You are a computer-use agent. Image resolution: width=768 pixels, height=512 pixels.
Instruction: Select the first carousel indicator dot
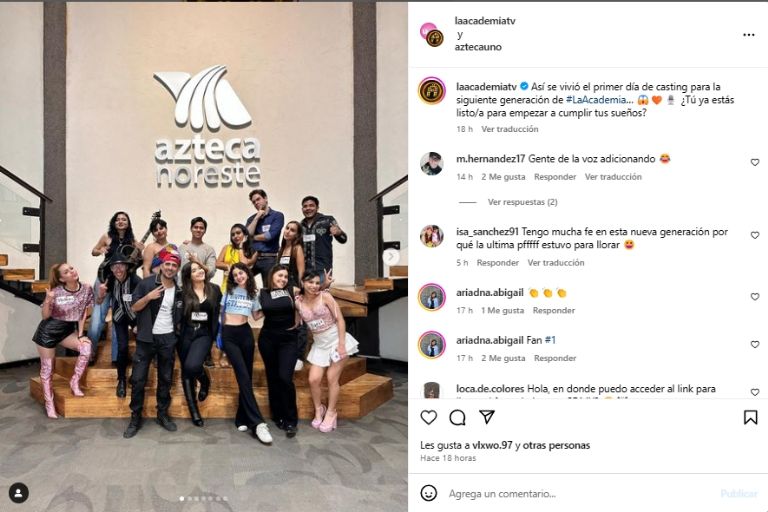coord(182,499)
